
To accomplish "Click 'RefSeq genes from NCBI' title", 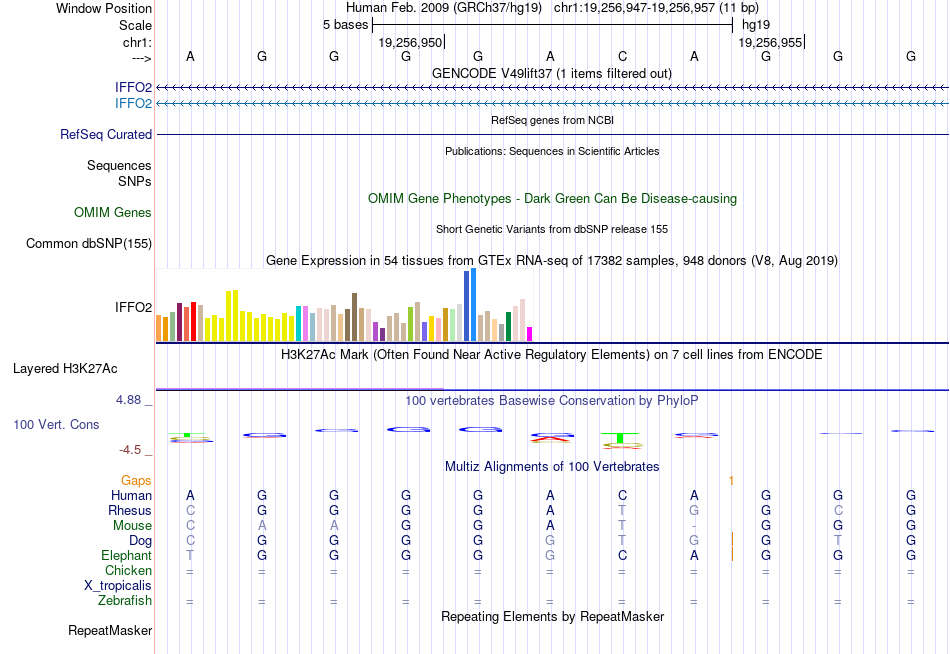I will click(x=552, y=120).
